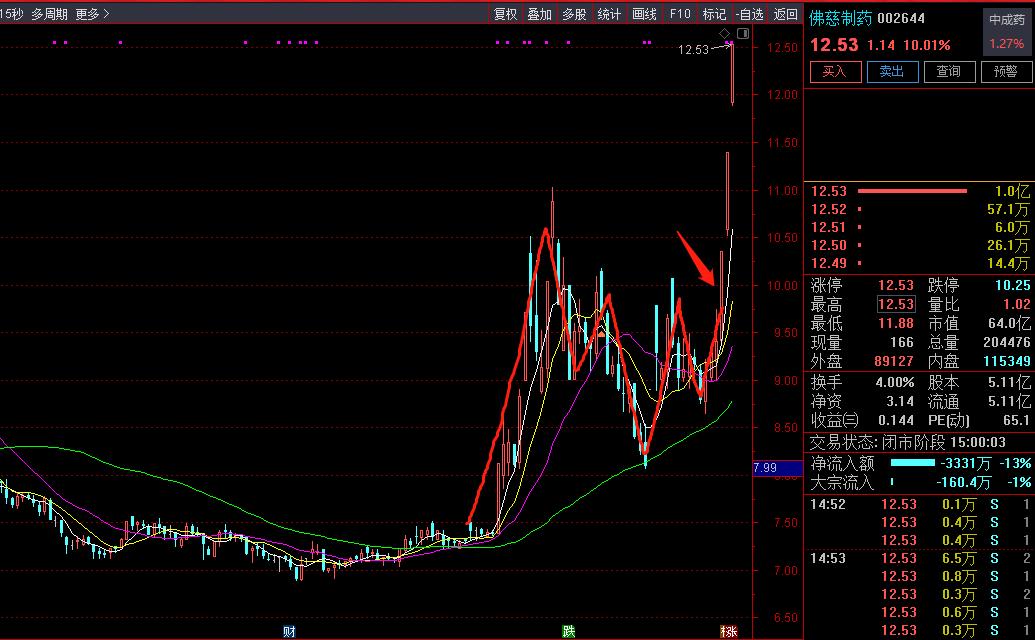
Task: Expand the 更多 periods list
Action: (x=92, y=14)
